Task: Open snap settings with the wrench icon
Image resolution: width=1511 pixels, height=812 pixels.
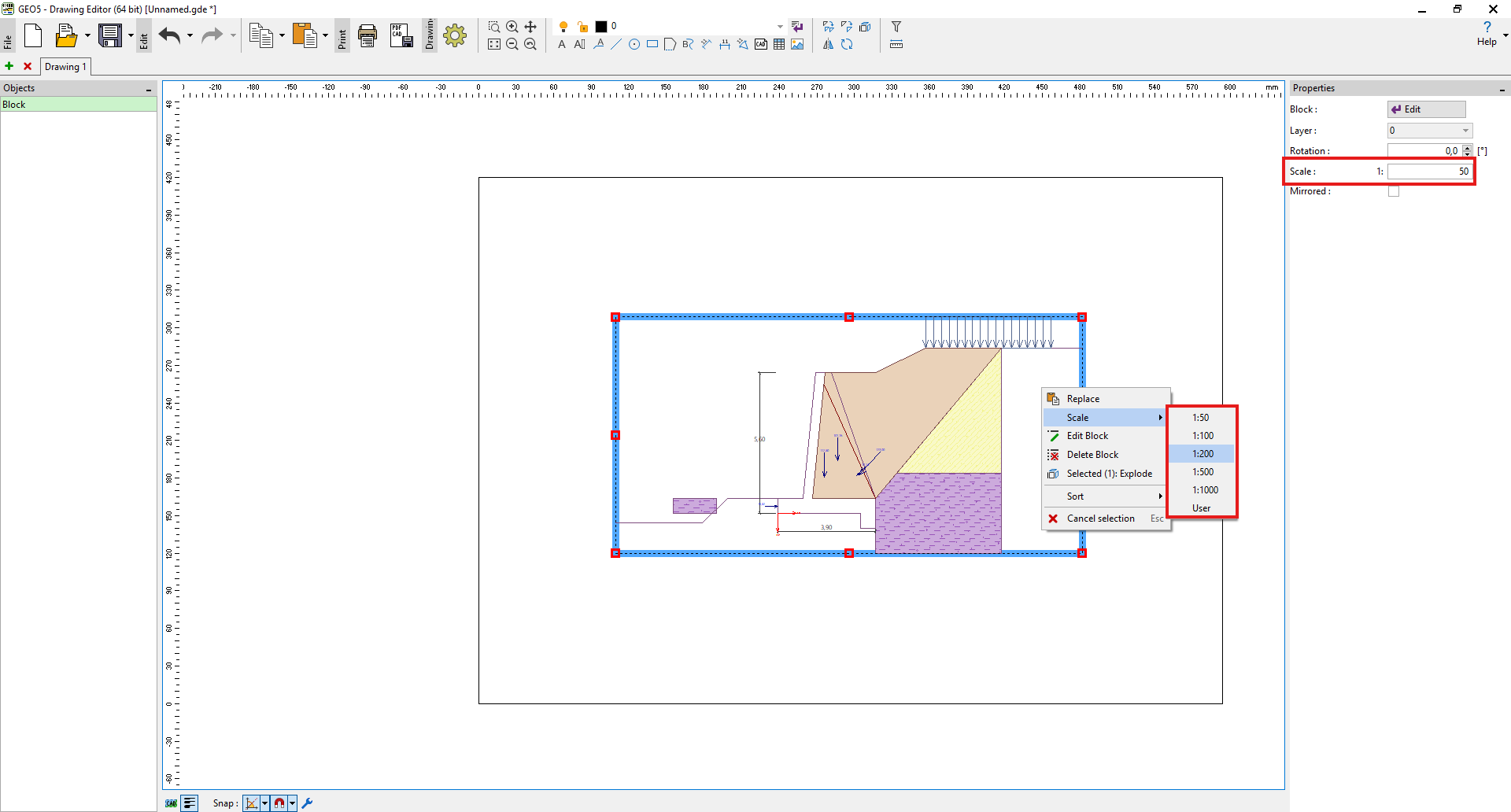Action: (x=308, y=803)
